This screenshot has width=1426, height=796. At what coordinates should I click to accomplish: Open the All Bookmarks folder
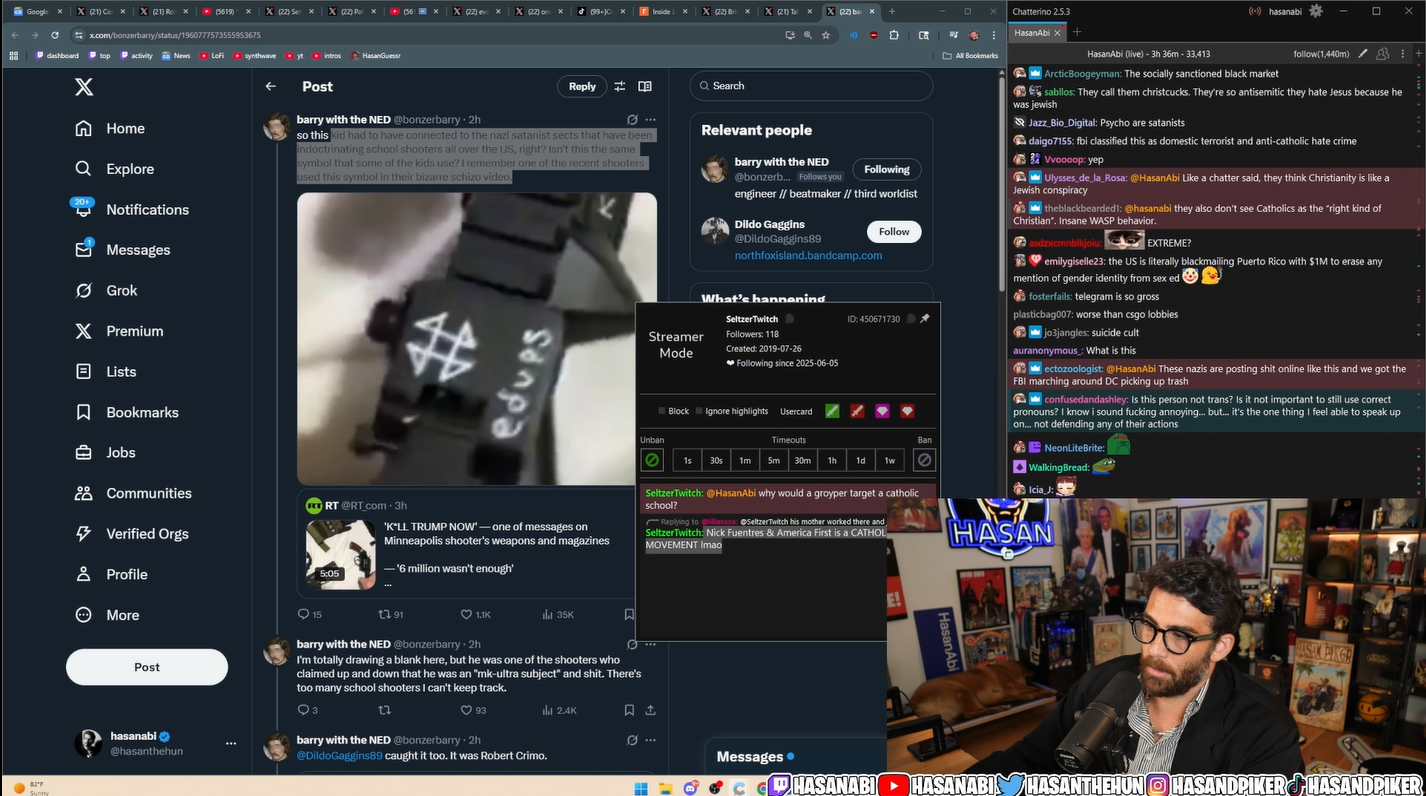(x=970, y=56)
